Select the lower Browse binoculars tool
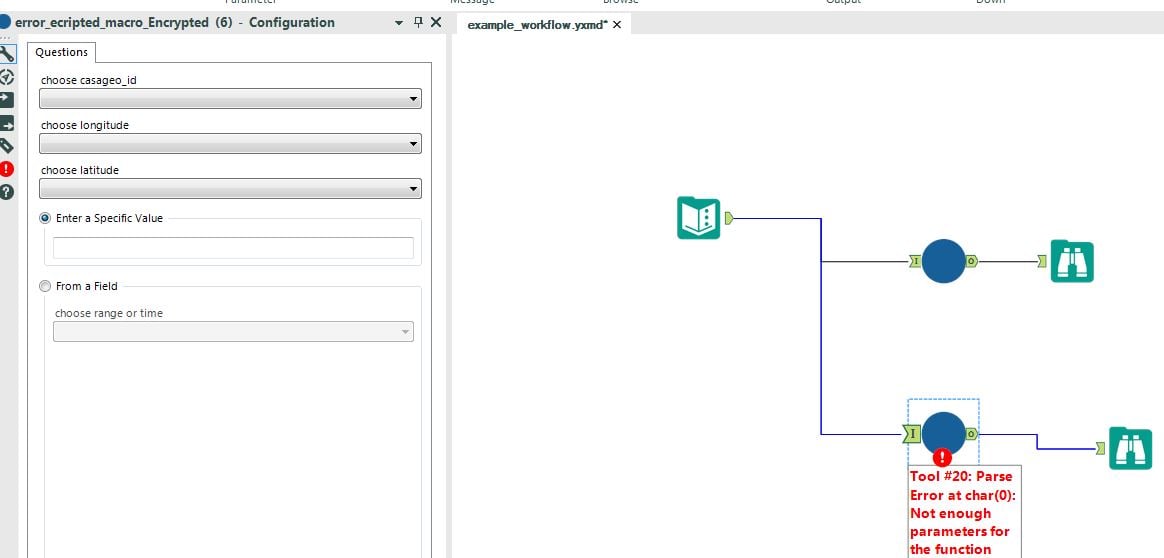Screen dimensions: 1164x558 [1131, 448]
